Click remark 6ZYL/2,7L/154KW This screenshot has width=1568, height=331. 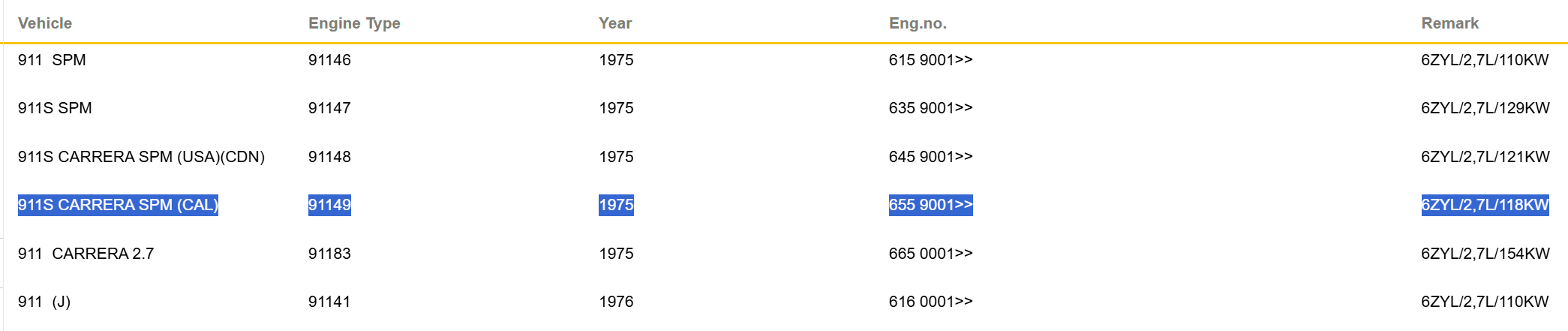(x=1485, y=254)
